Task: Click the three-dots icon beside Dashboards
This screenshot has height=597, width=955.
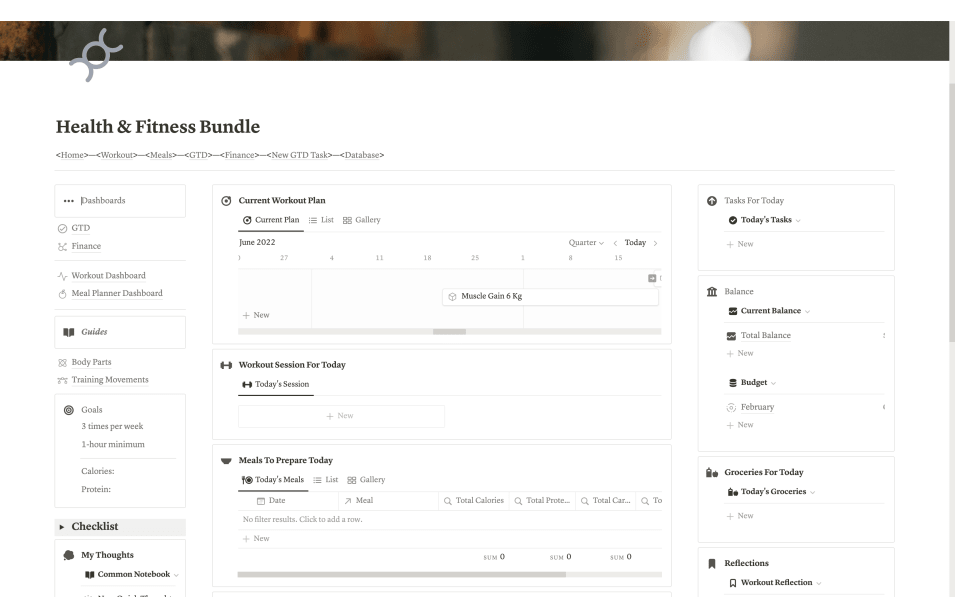Action: pos(69,201)
